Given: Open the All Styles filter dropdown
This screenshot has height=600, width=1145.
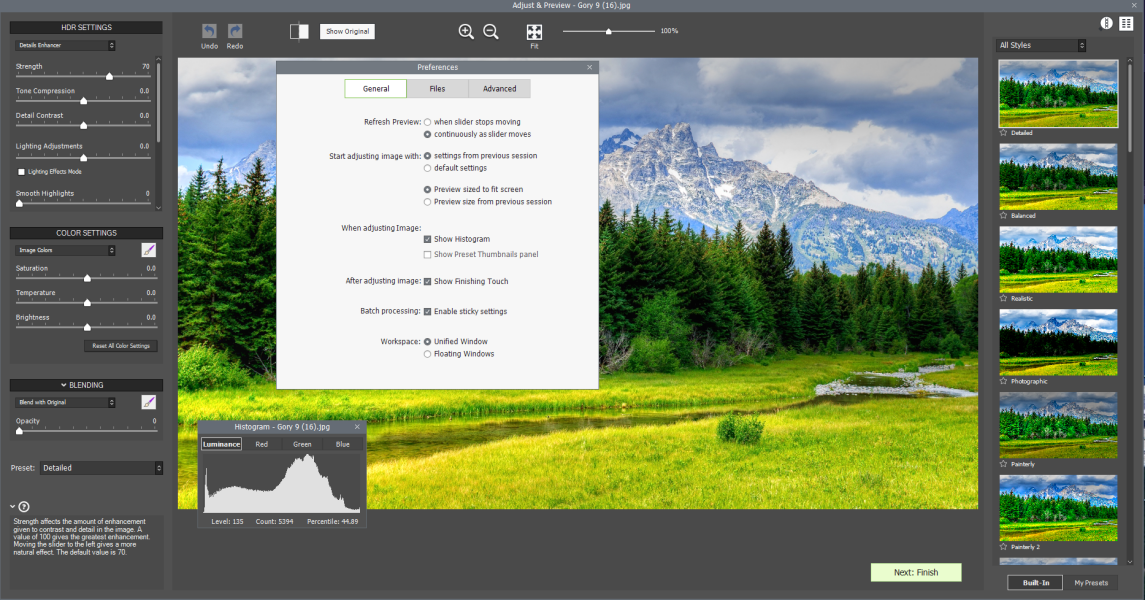Looking at the screenshot, I should pos(1041,45).
